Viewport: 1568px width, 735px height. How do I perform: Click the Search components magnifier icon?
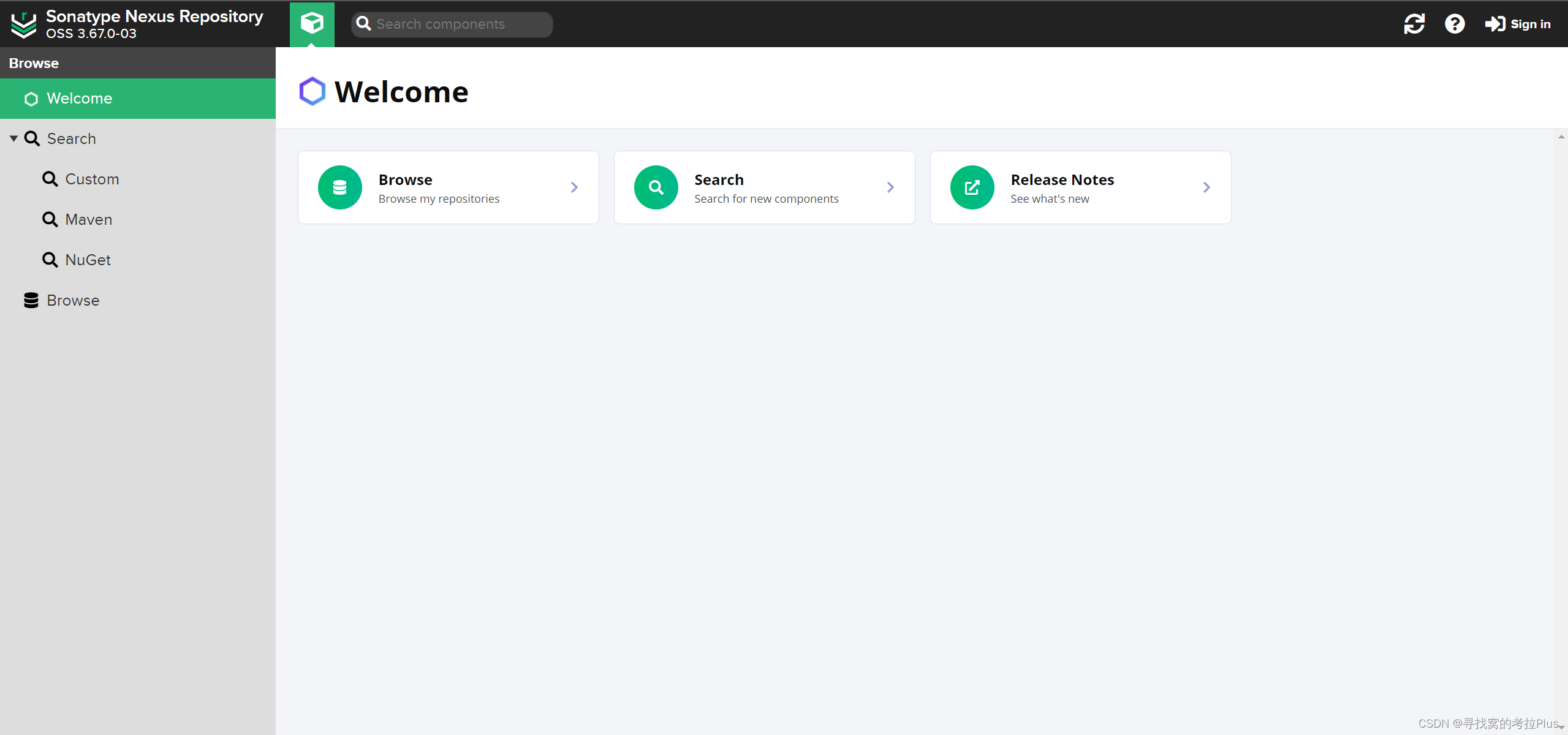pos(365,23)
